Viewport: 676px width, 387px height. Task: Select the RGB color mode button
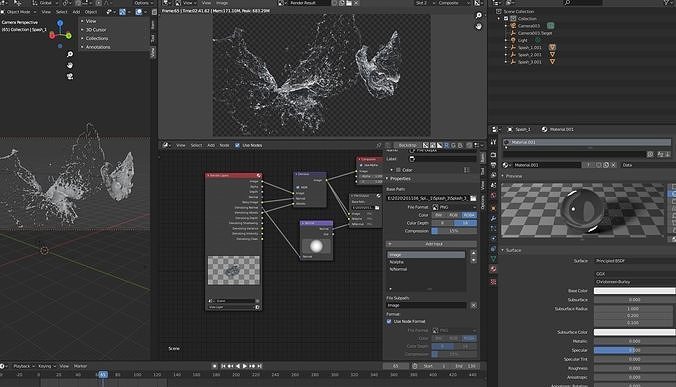click(453, 215)
